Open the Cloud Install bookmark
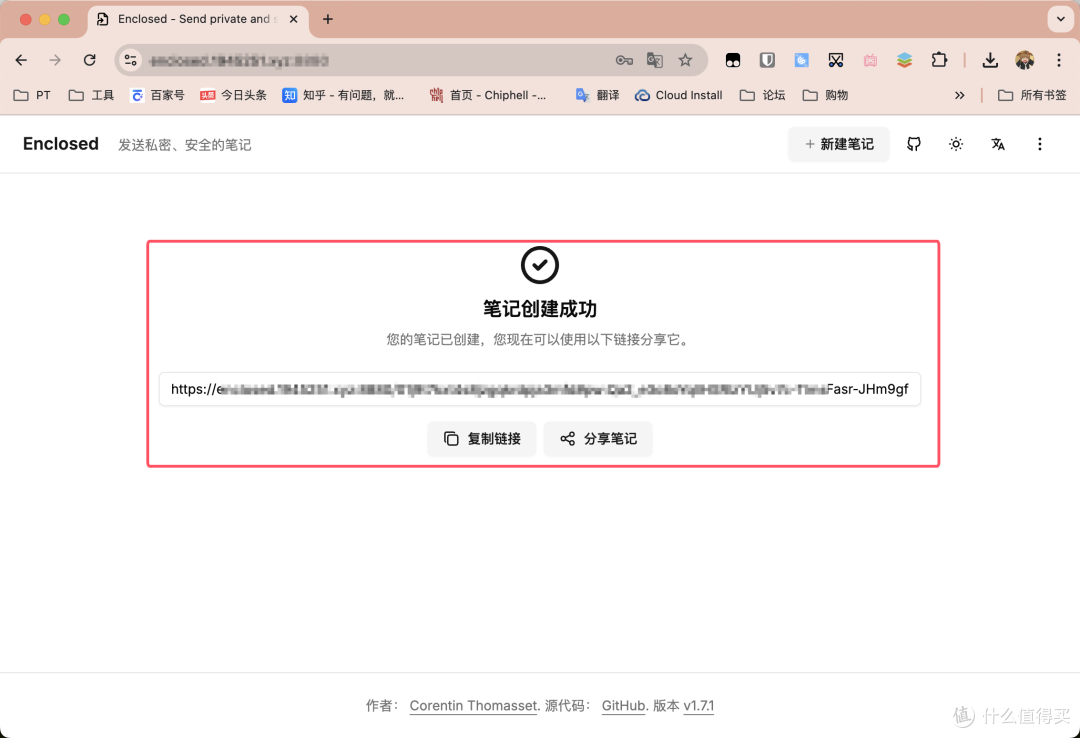The width and height of the screenshot is (1080, 738). click(678, 95)
